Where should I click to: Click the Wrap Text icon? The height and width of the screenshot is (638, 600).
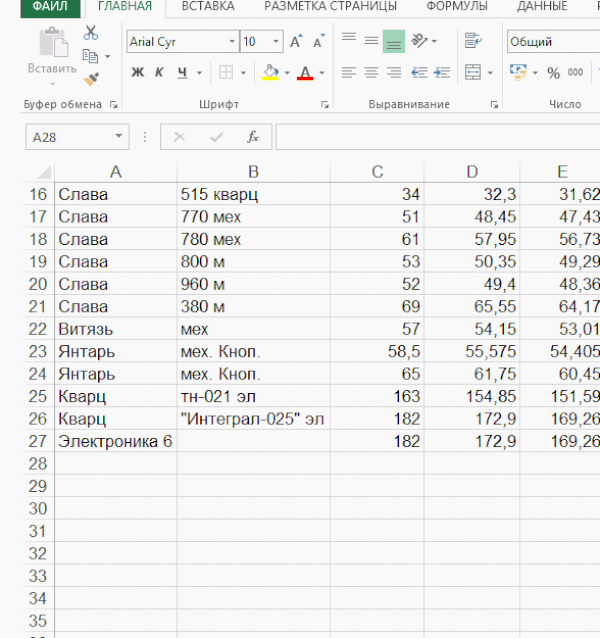point(473,41)
